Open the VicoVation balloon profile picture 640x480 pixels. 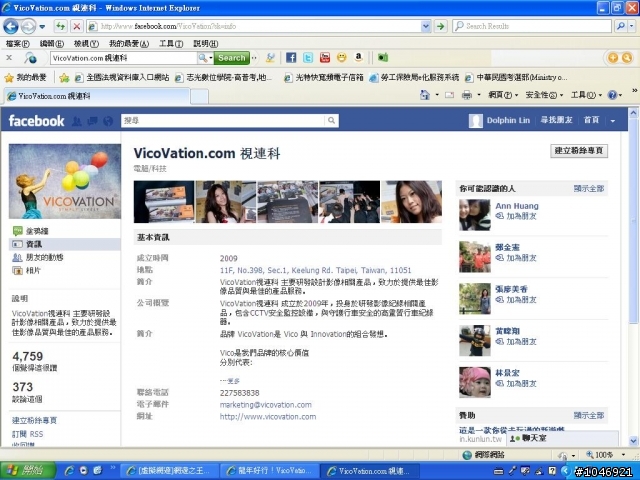65,181
